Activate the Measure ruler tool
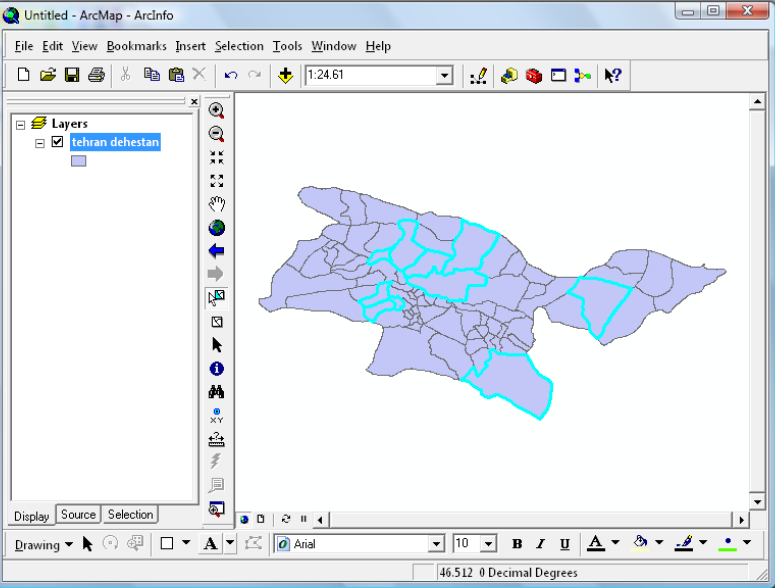 216,439
